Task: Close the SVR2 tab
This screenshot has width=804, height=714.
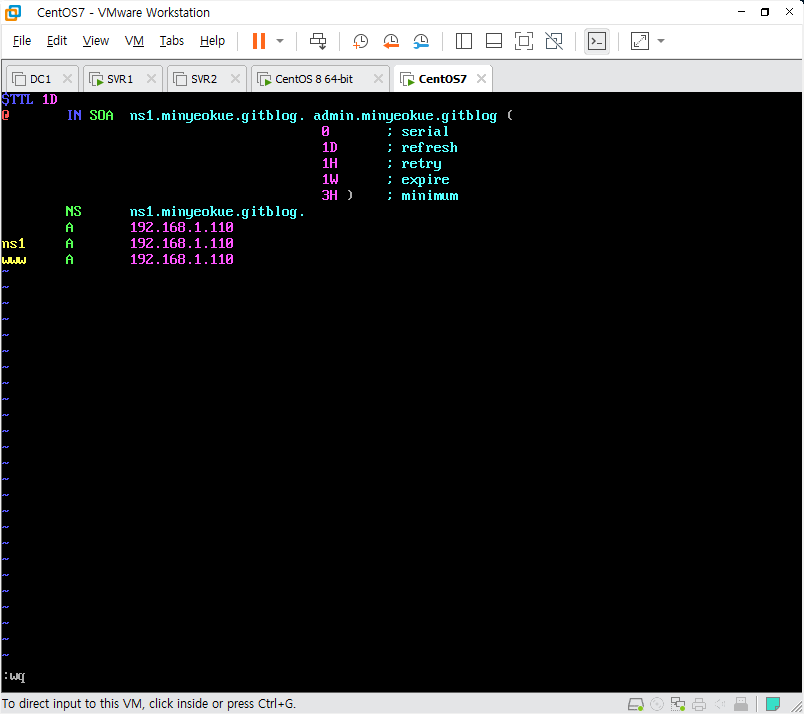Action: pyautogui.click(x=235, y=78)
